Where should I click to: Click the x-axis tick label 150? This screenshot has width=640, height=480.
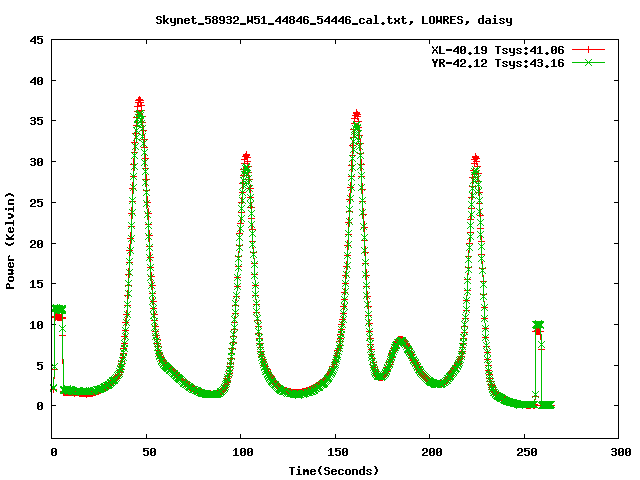(338, 452)
